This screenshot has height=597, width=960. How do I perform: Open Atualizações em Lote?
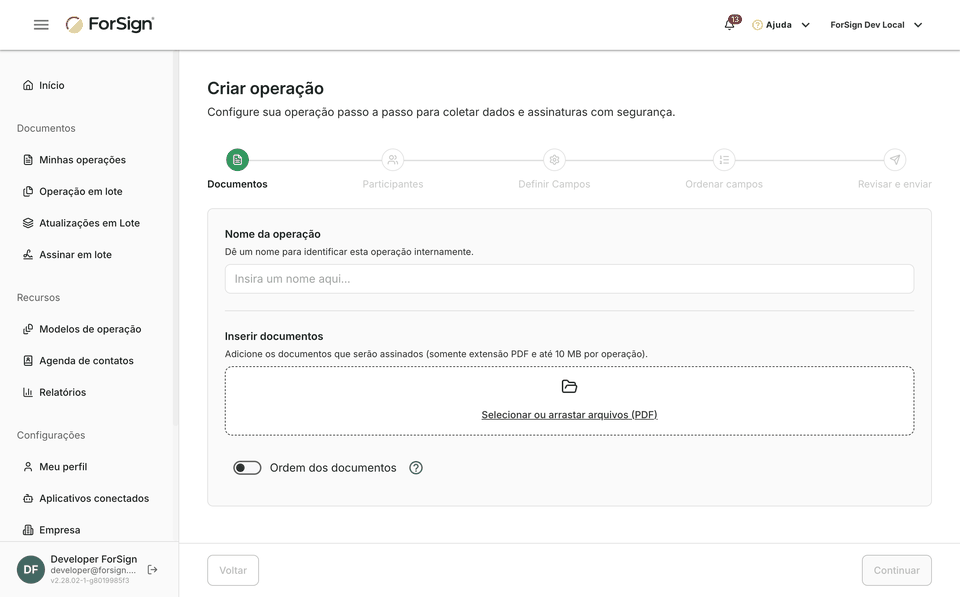pyautogui.click(x=81, y=223)
